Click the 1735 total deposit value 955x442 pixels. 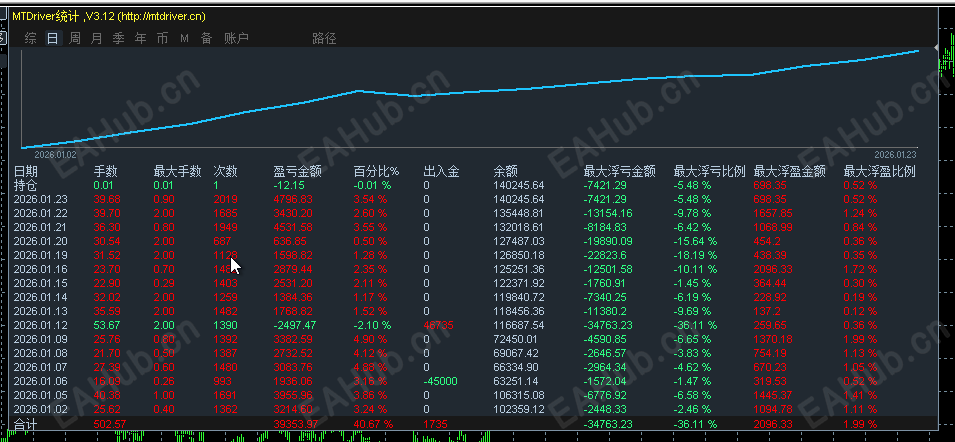click(435, 424)
